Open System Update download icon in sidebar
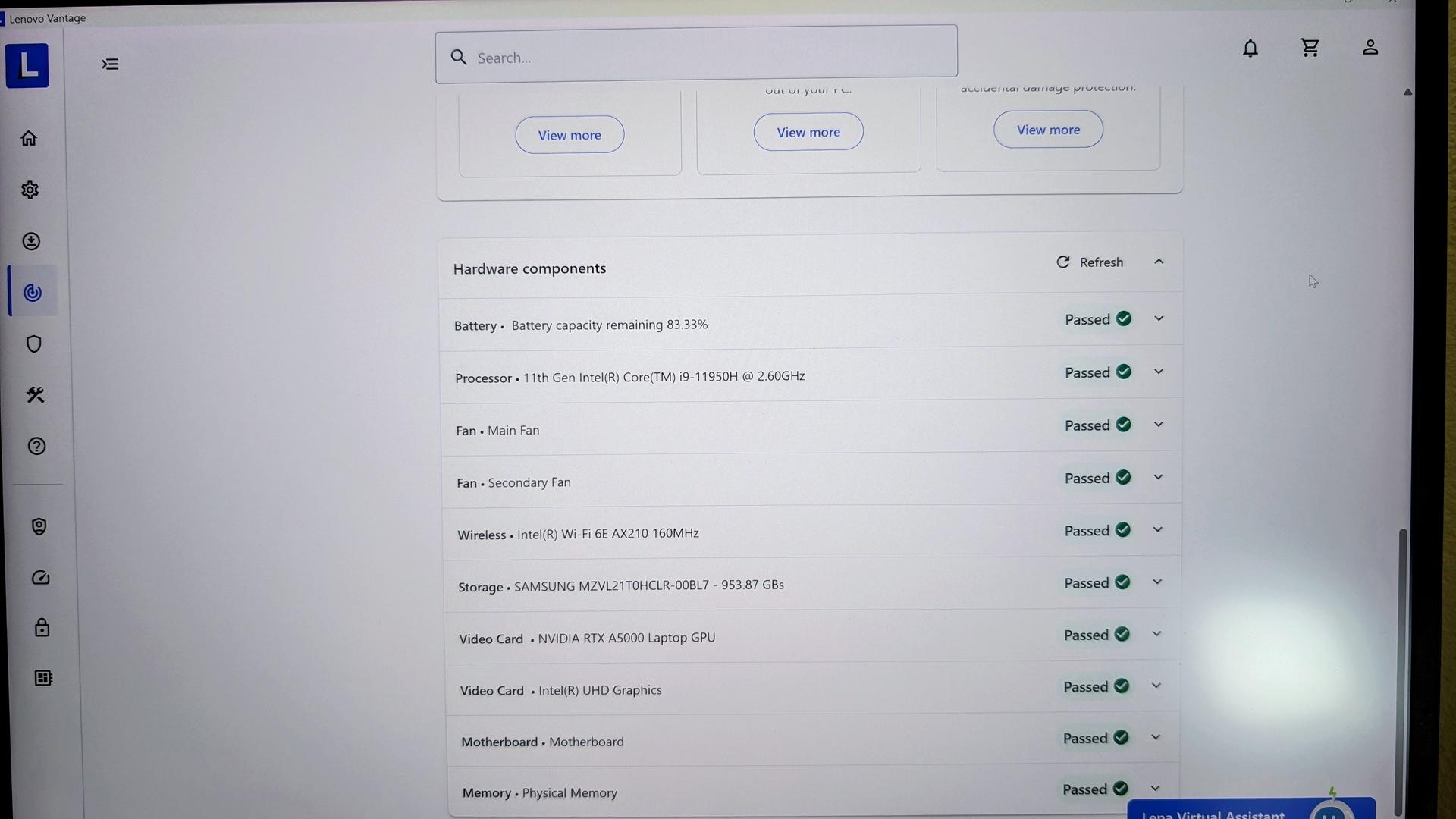 (x=31, y=241)
